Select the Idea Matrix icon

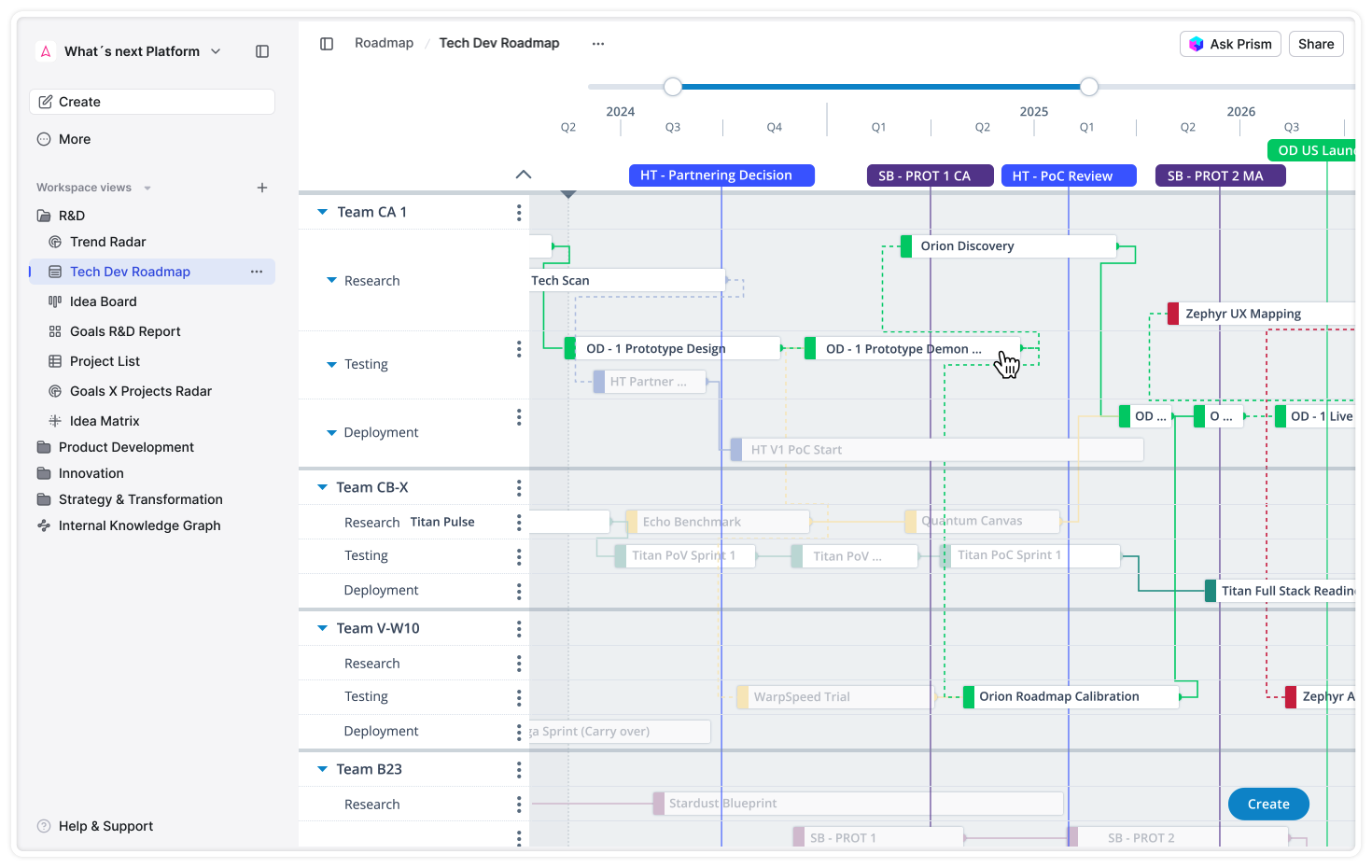point(56,421)
